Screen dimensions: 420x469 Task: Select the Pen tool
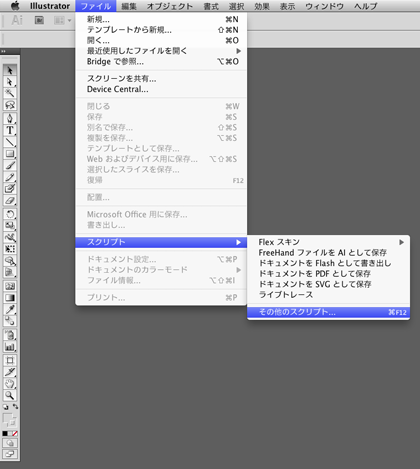click(10, 119)
